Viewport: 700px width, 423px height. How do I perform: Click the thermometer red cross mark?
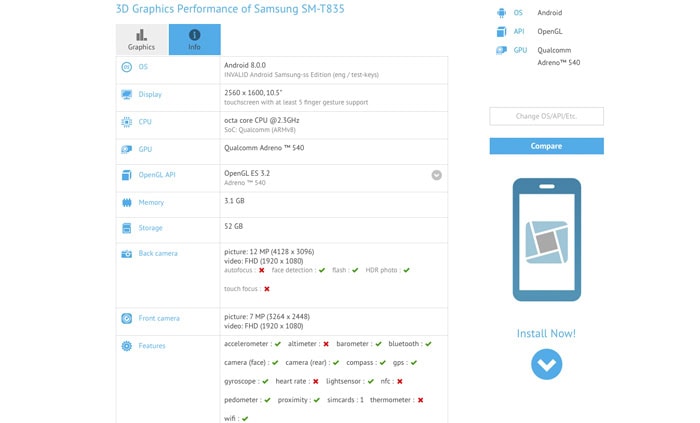click(x=421, y=400)
